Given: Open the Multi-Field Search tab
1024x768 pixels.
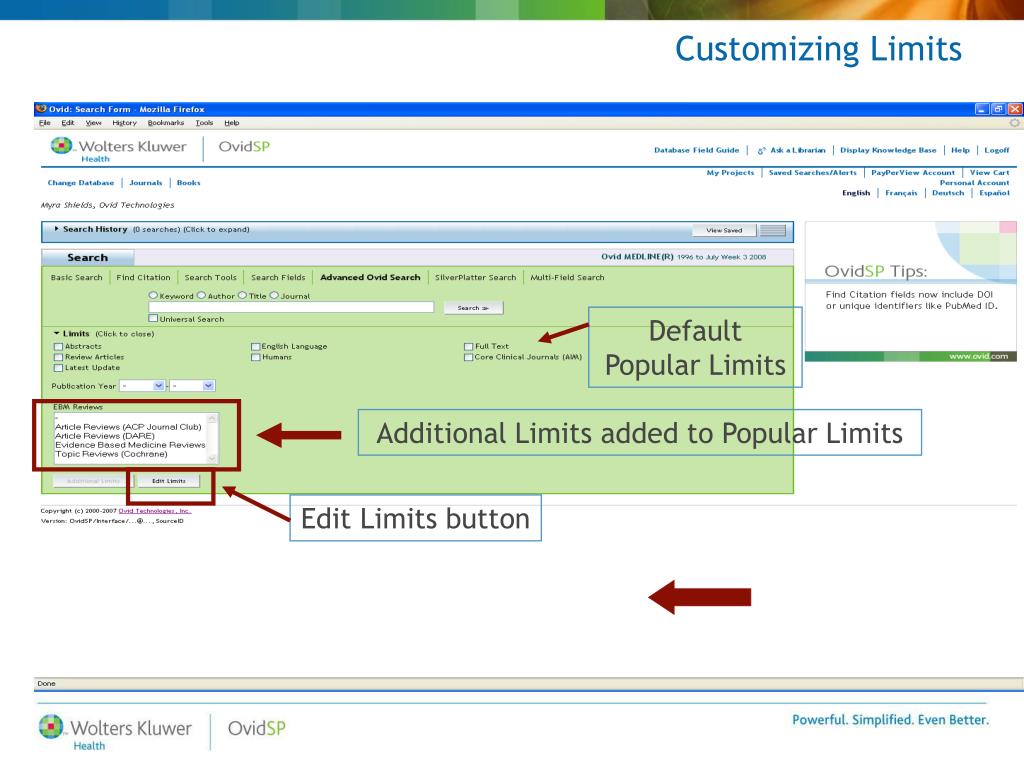Looking at the screenshot, I should click(x=567, y=278).
